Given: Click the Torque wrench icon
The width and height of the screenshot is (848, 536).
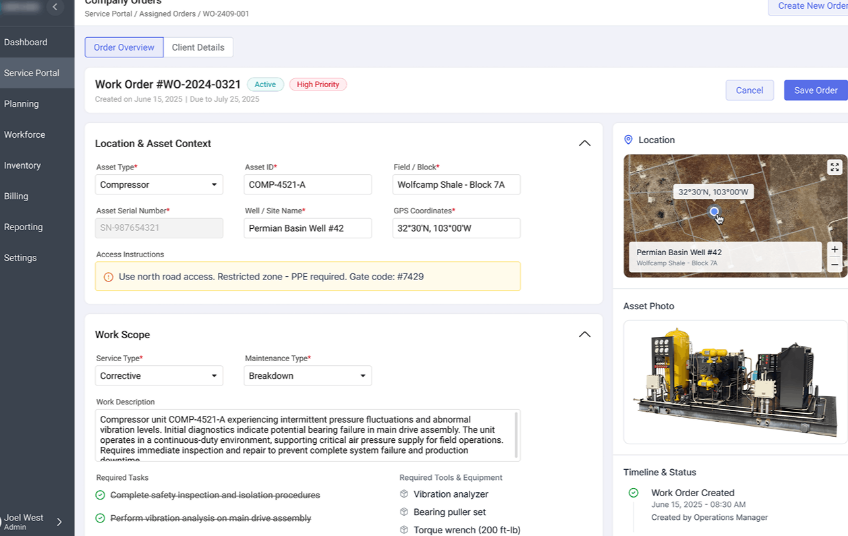Looking at the screenshot, I should [403, 530].
